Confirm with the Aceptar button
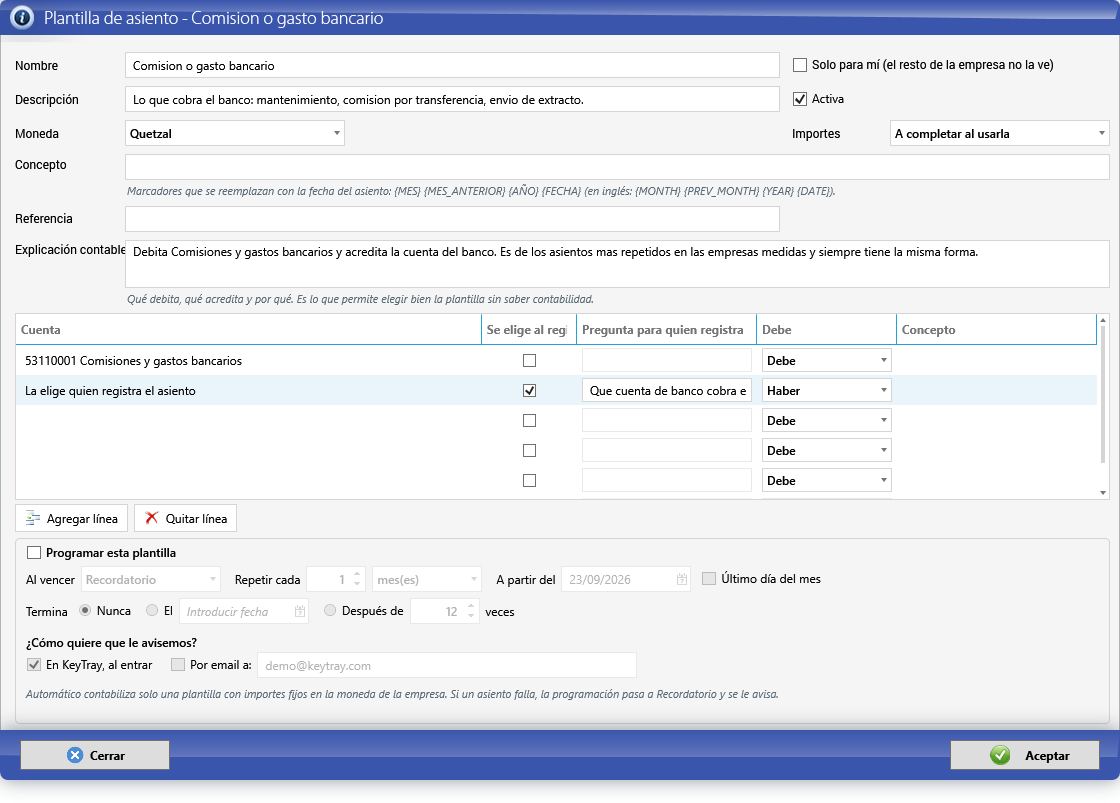Image resolution: width=1120 pixels, height=803 pixels. (x=1025, y=755)
